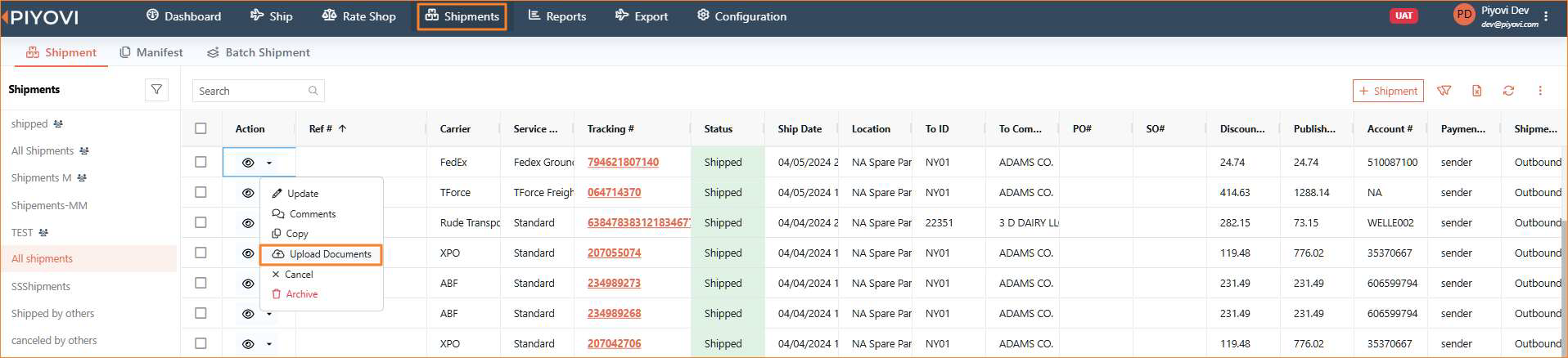This screenshot has height=358, width=1568.
Task: Click the search magnifier icon
Action: (313, 91)
